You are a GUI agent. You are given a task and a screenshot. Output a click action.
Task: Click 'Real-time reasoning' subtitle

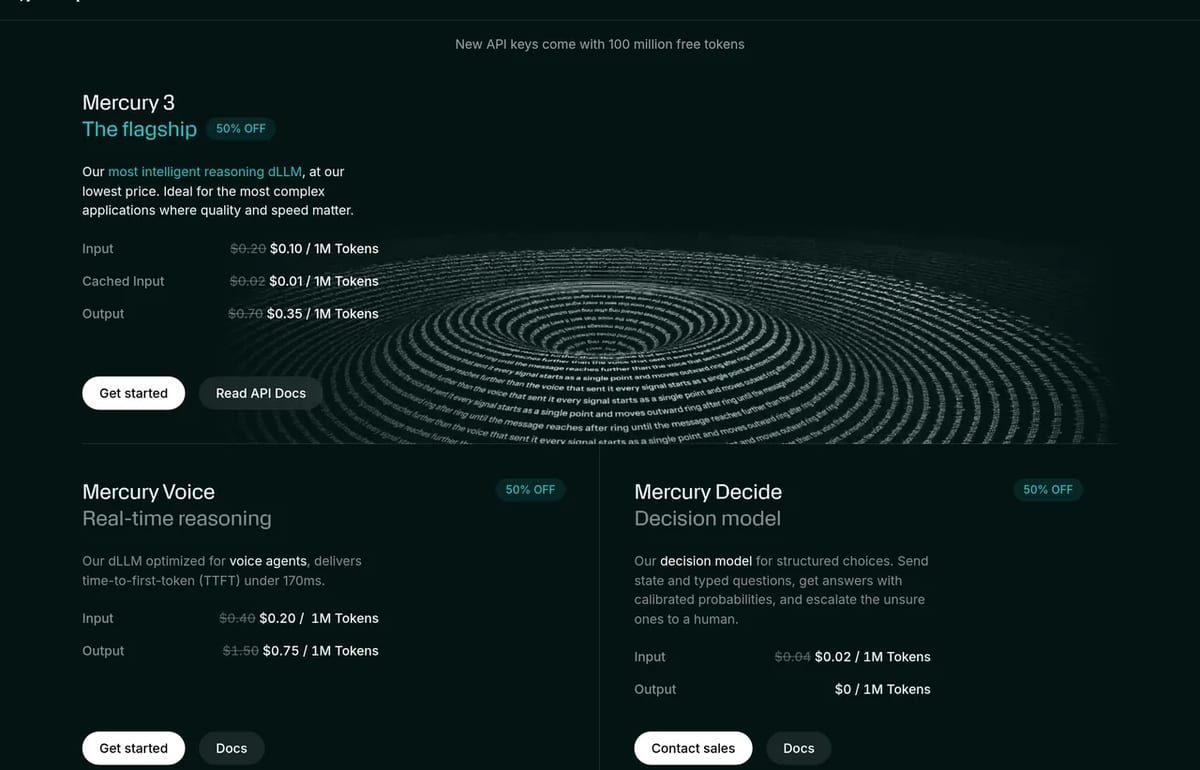[177, 518]
